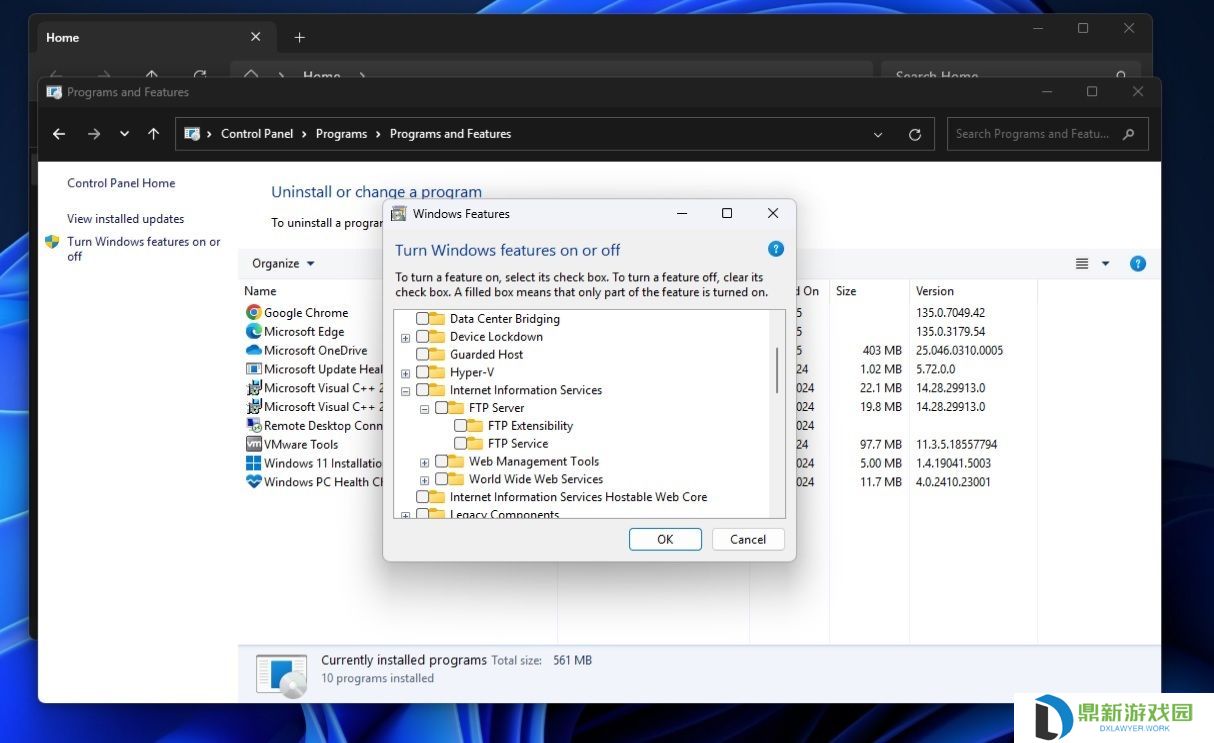Click the Microsoft OneDrive cloud icon
The image size is (1214, 743).
tap(254, 350)
